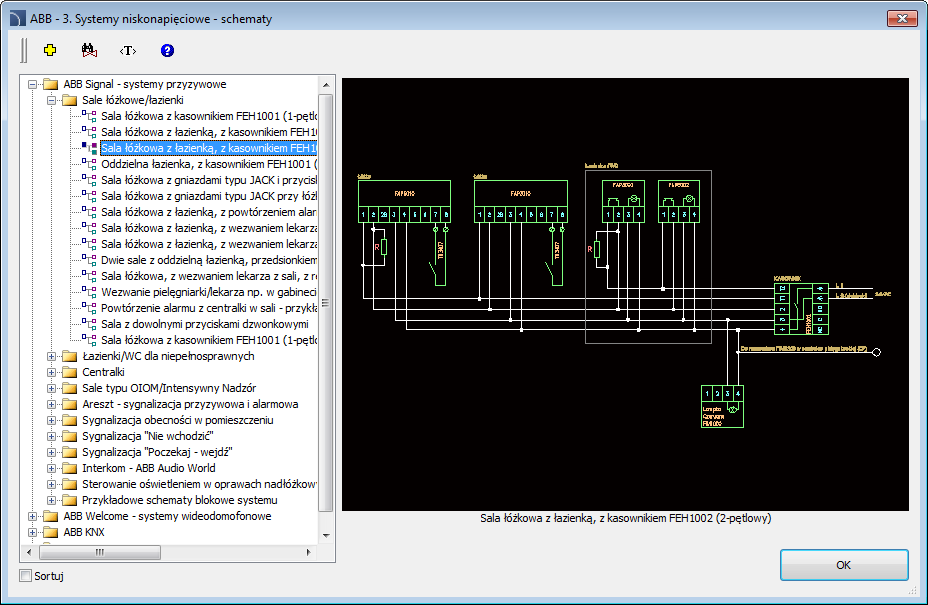928x605 pixels.
Task: Click the ABB Signal folder icon
Action: (x=50, y=84)
